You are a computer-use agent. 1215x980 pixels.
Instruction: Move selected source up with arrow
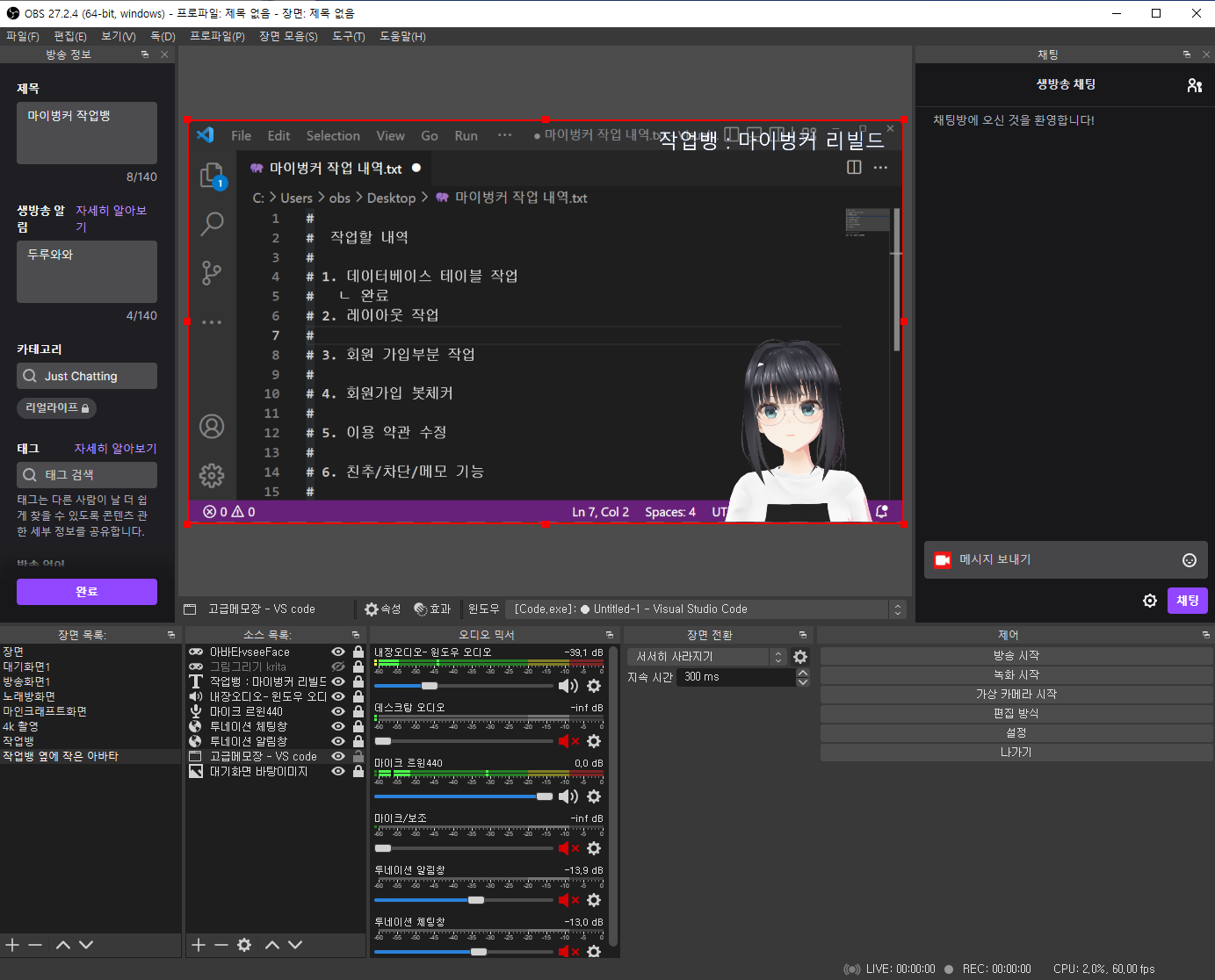click(272, 945)
